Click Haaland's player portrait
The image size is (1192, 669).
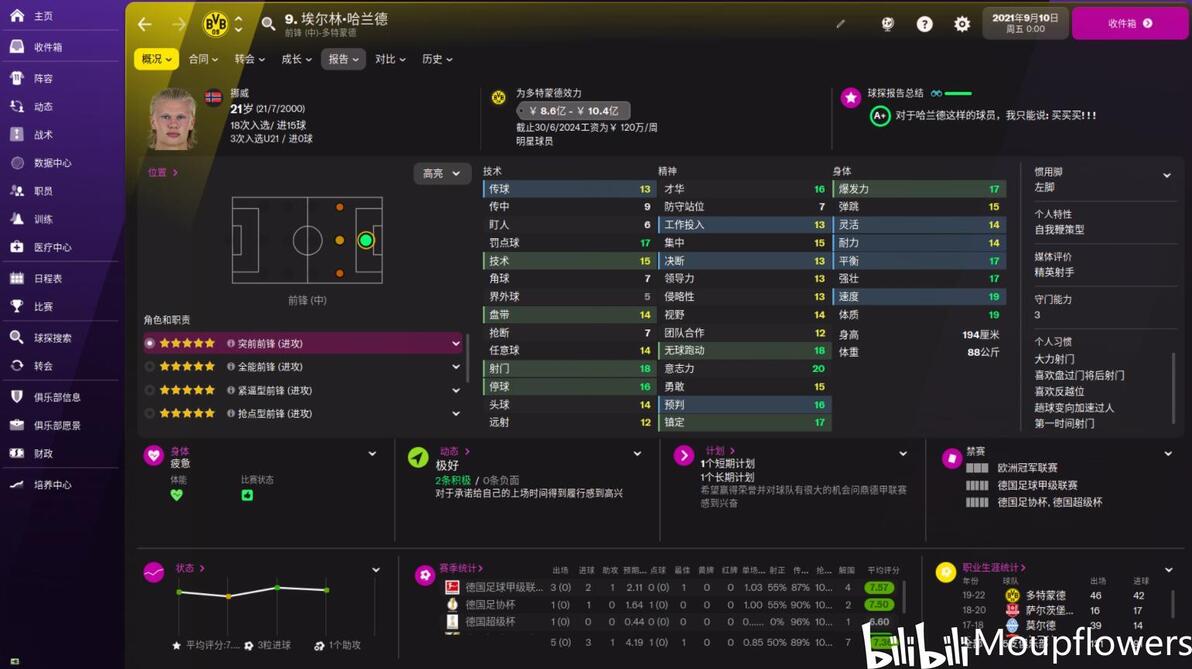coord(173,119)
